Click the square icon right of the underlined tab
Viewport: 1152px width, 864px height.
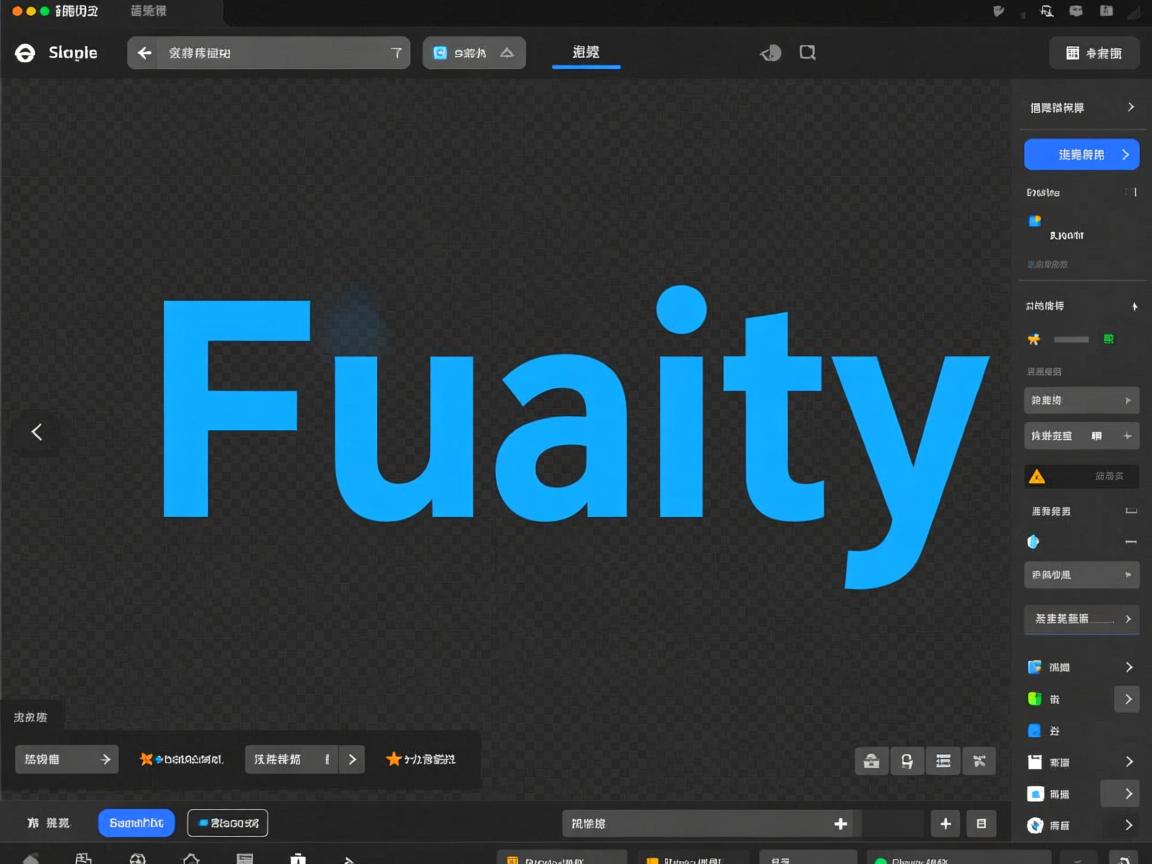[x=807, y=53]
